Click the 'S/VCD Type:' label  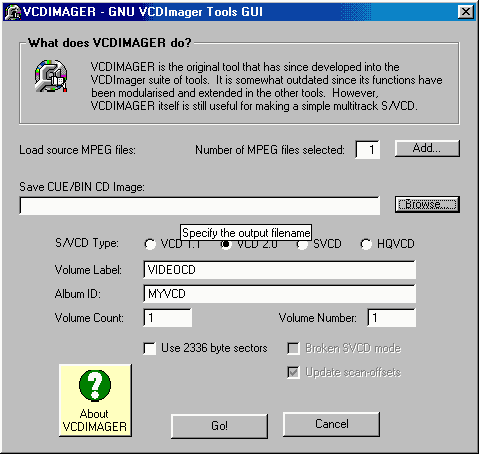tap(87, 243)
